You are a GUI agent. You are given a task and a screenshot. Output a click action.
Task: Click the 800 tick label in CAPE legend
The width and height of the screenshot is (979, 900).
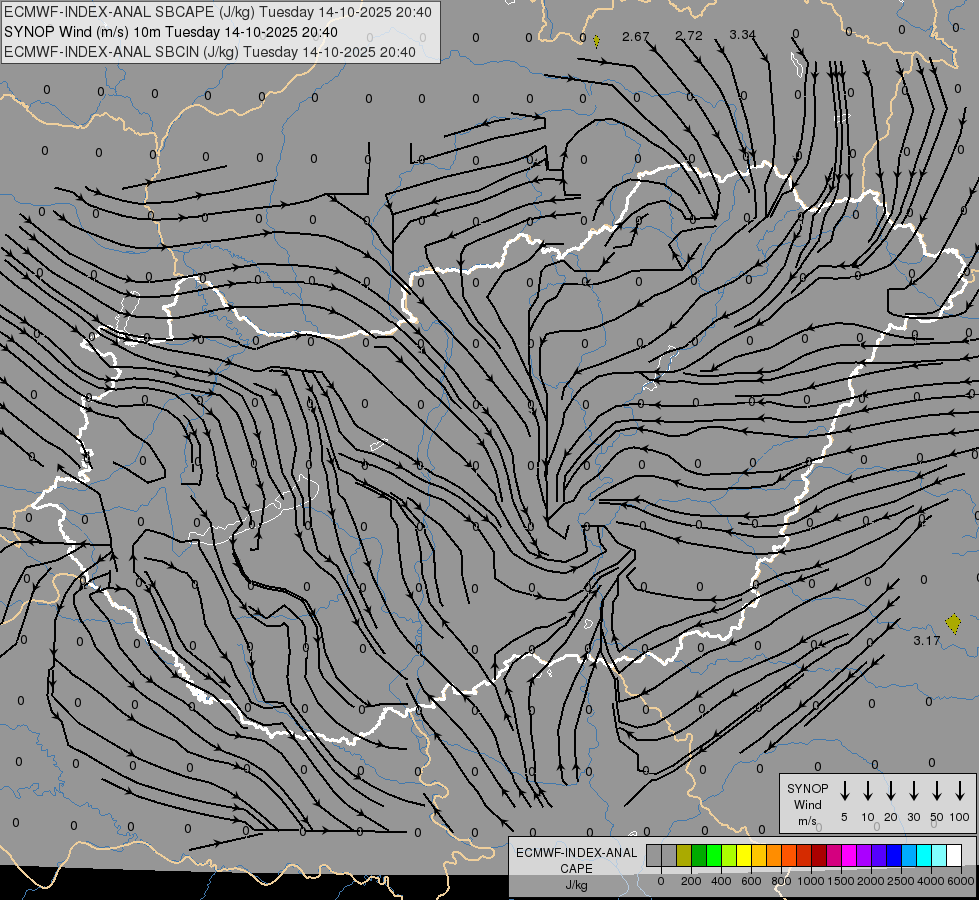click(781, 881)
